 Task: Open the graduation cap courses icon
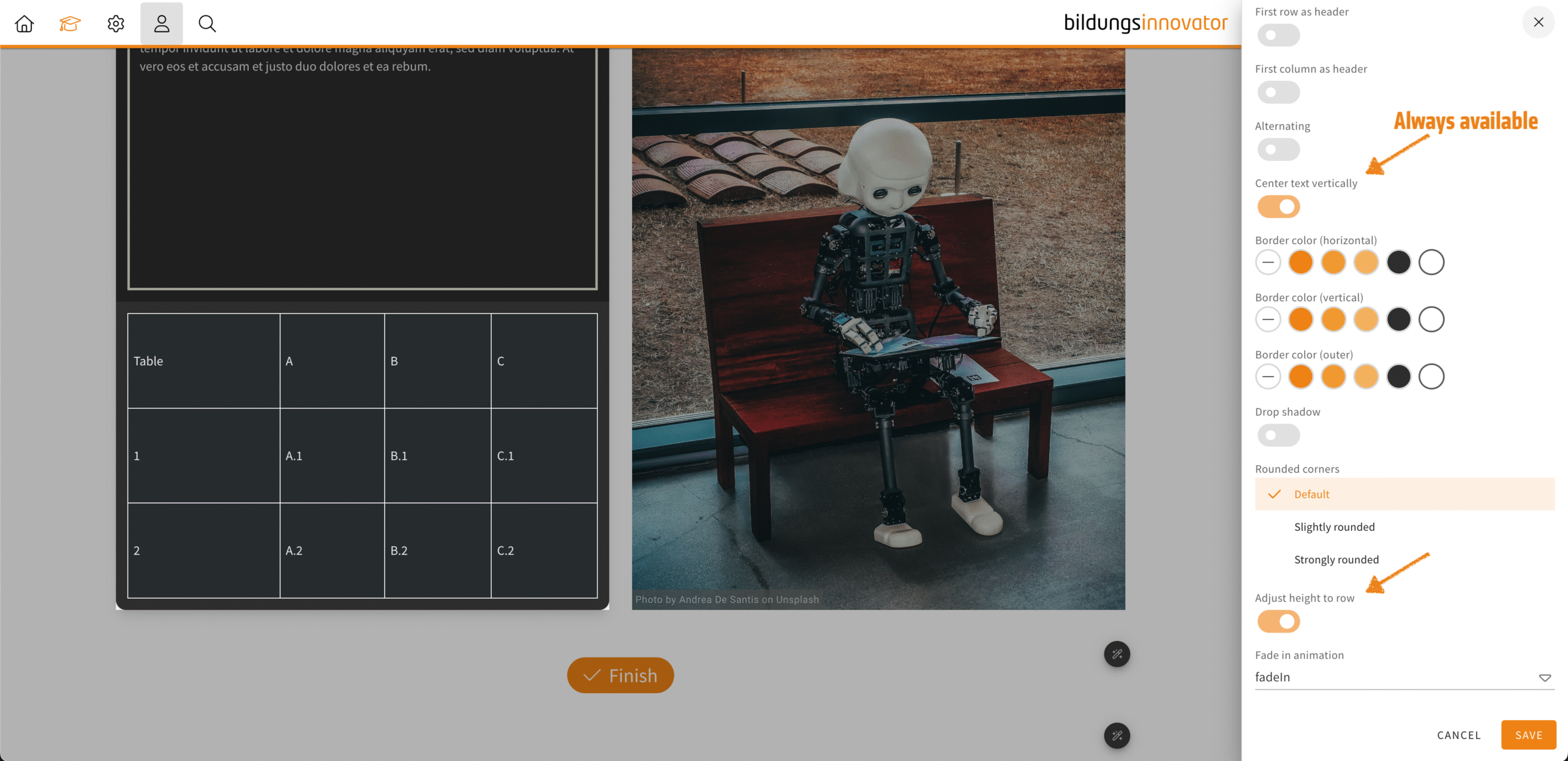pos(70,24)
